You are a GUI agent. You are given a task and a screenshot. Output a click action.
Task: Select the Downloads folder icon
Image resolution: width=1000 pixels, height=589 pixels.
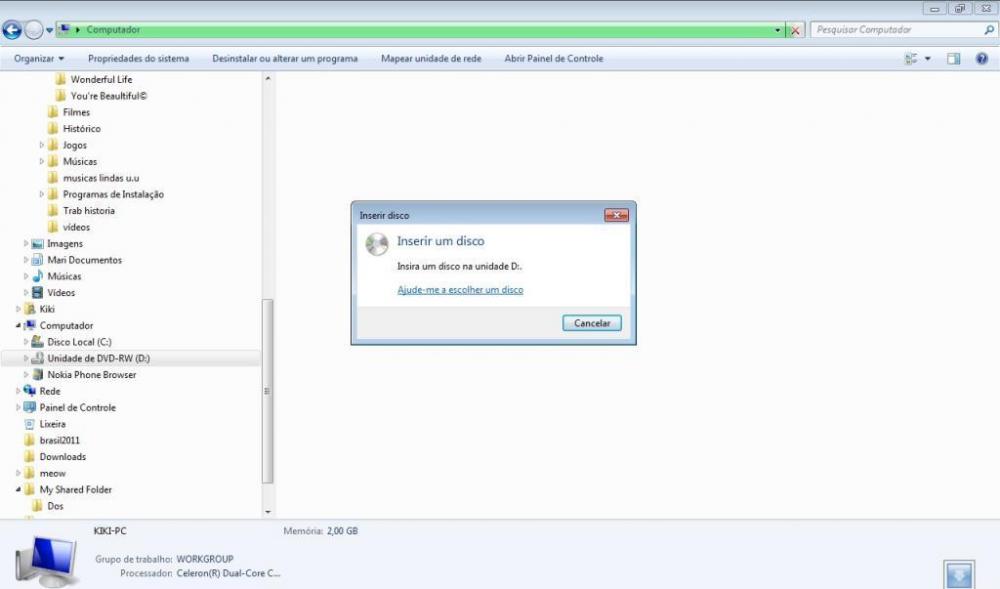(x=29, y=456)
